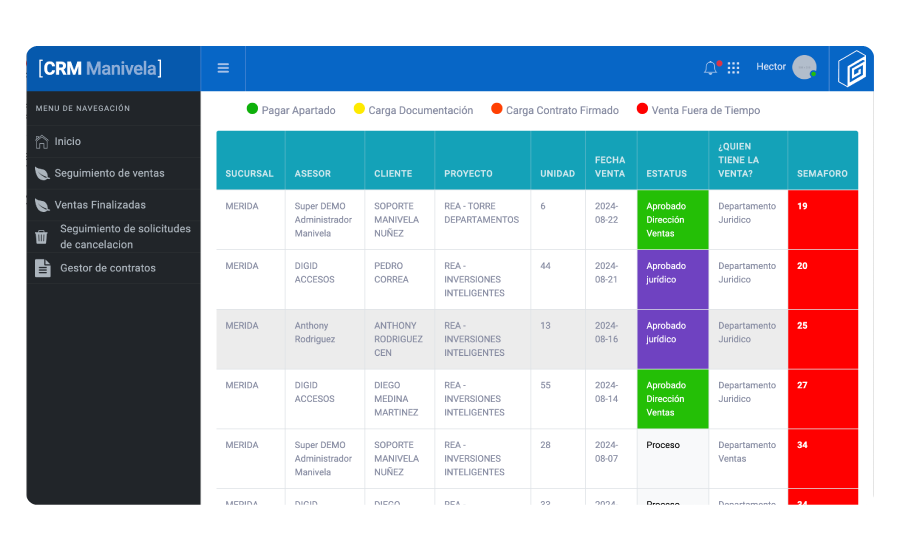This screenshot has width=900, height=550.
Task: Open the apps grid icon
Action: tap(733, 68)
